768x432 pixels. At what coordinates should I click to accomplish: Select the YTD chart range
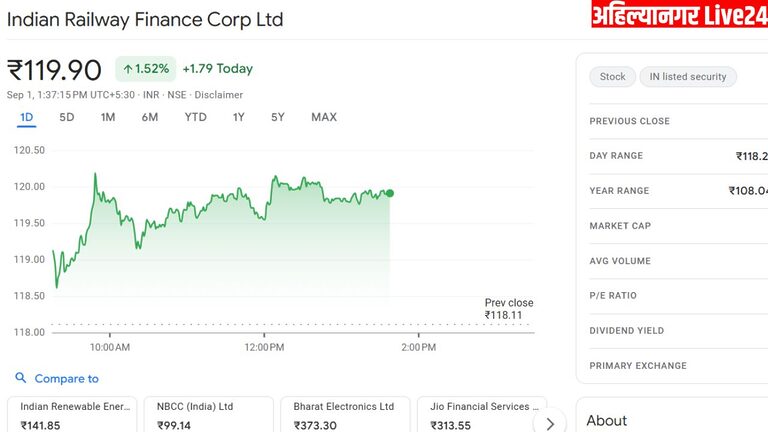[196, 117]
